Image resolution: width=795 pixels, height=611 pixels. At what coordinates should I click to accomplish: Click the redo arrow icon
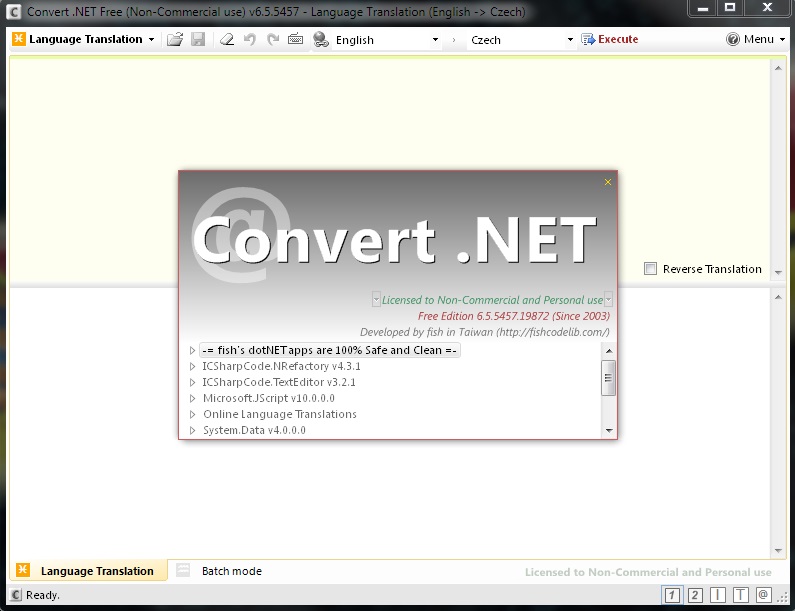[x=272, y=40]
